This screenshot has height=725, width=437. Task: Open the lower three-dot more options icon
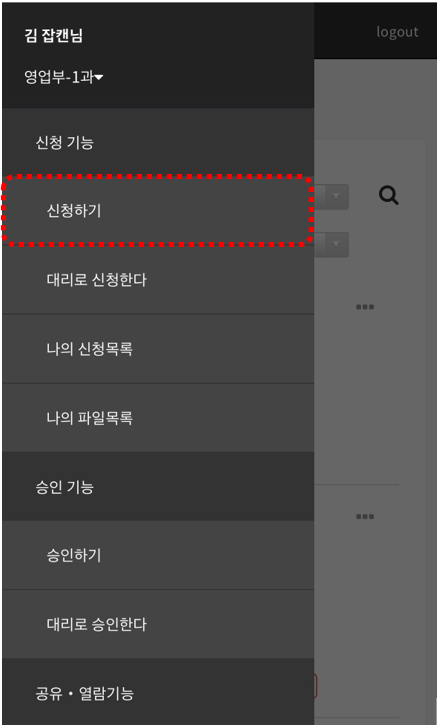[365, 516]
